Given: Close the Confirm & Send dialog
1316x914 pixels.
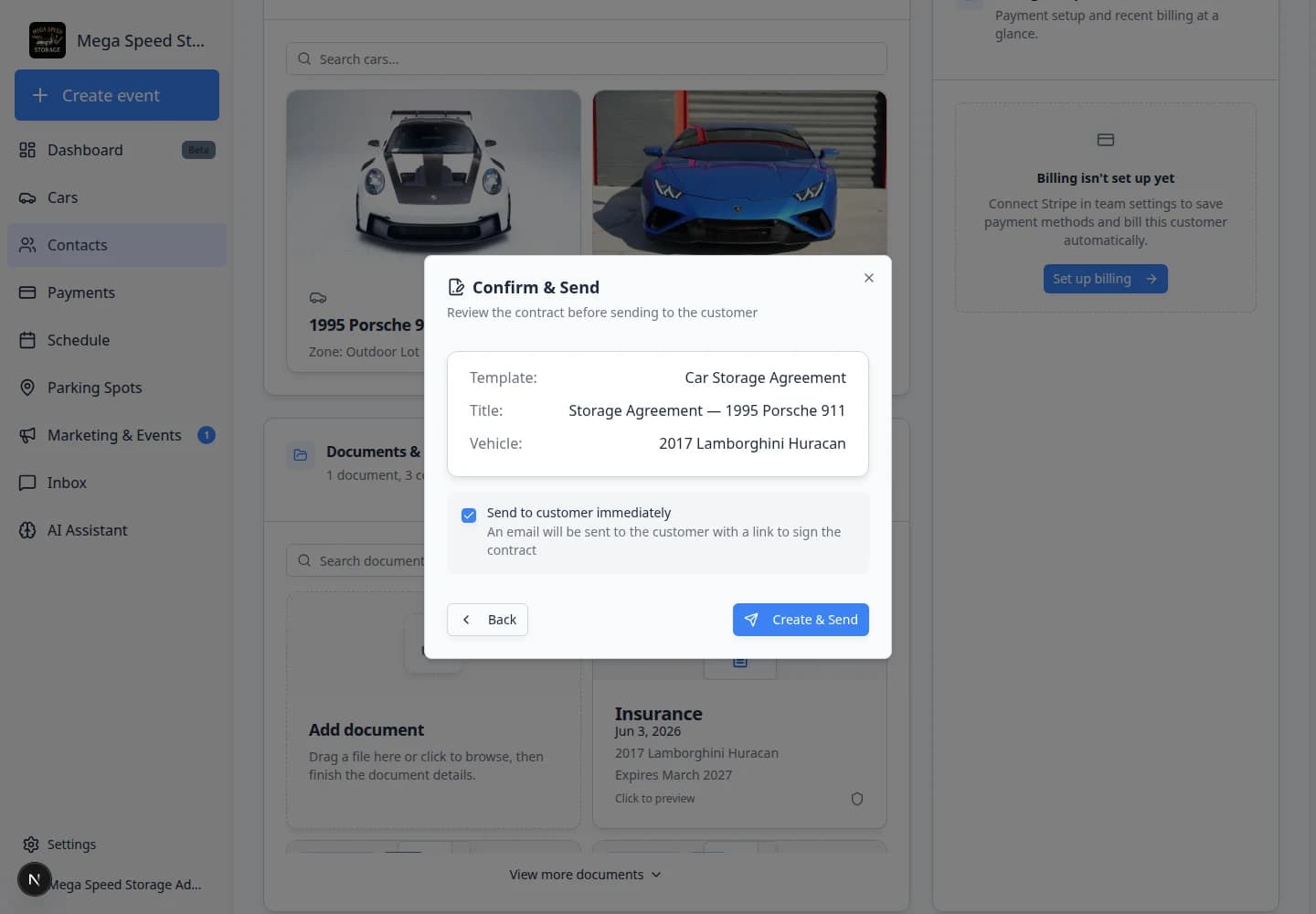Looking at the screenshot, I should 869,278.
